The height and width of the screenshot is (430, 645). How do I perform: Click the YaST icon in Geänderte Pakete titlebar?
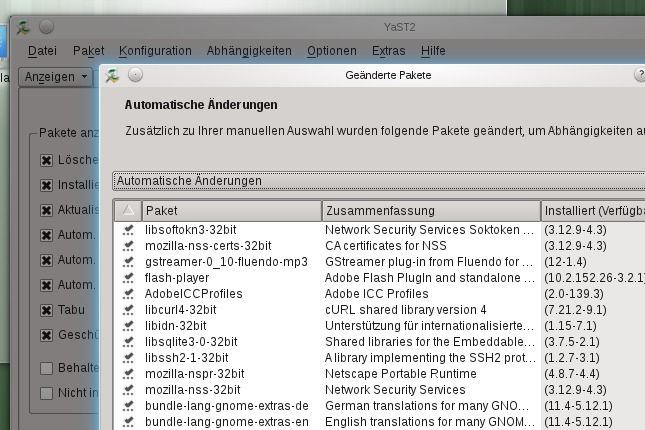[112, 75]
